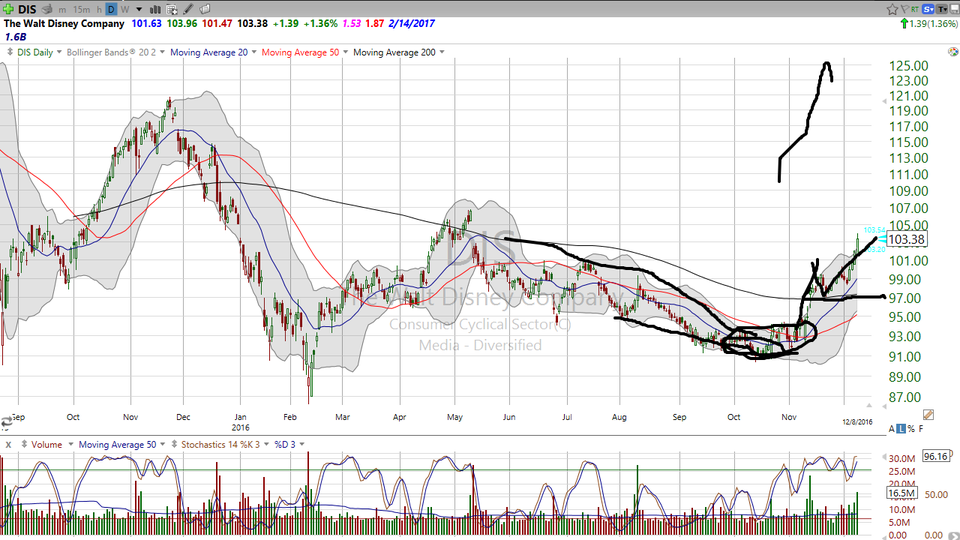Select the drawing tools pencil icon

[189, 9]
